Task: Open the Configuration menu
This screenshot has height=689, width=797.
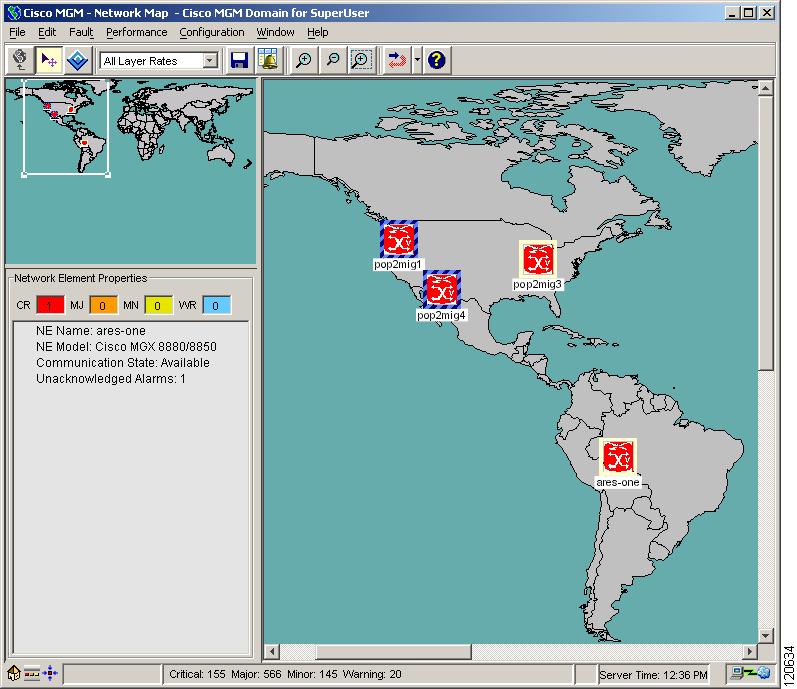Action: 211,32
